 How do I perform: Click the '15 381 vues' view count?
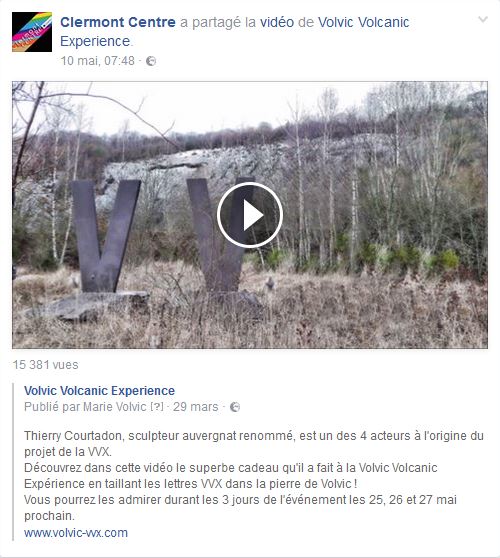point(46,365)
